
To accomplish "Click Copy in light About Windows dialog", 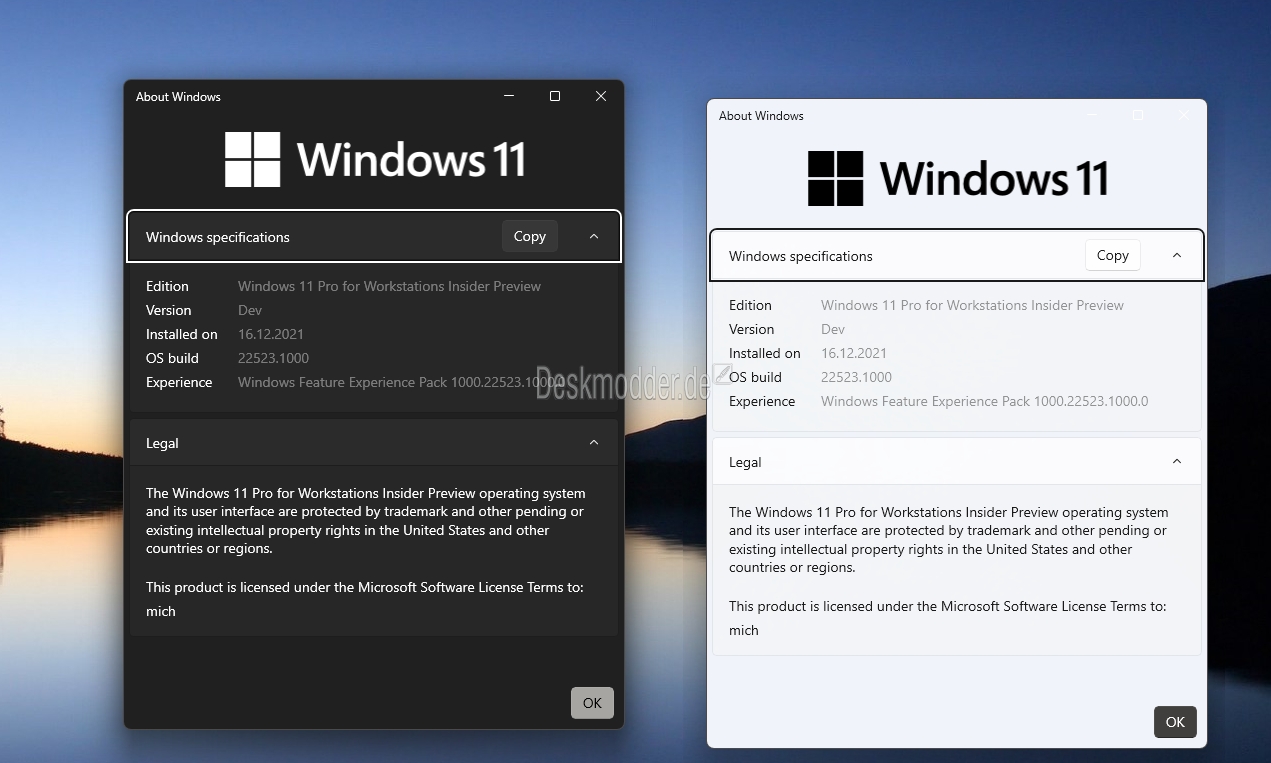I will click(1112, 255).
